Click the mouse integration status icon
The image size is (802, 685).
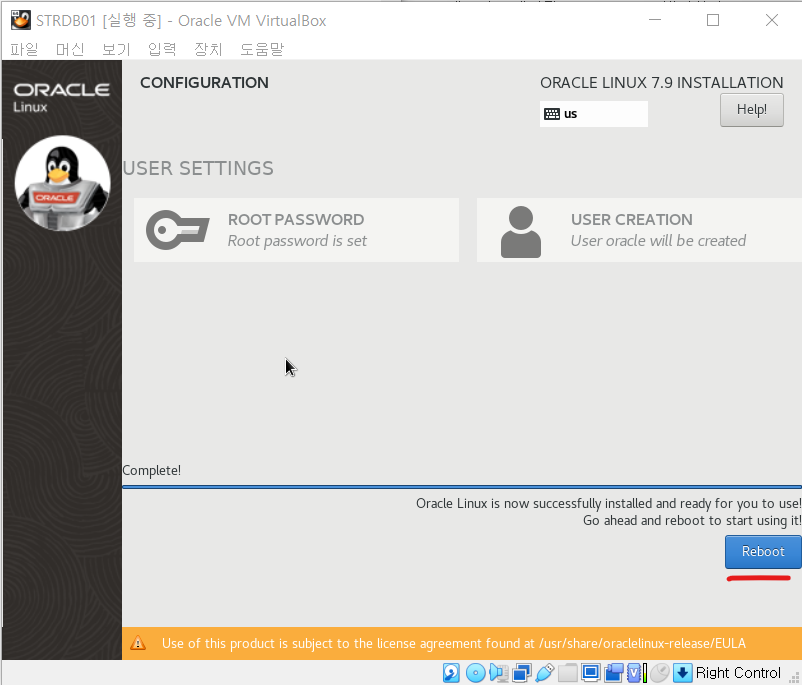point(660,673)
